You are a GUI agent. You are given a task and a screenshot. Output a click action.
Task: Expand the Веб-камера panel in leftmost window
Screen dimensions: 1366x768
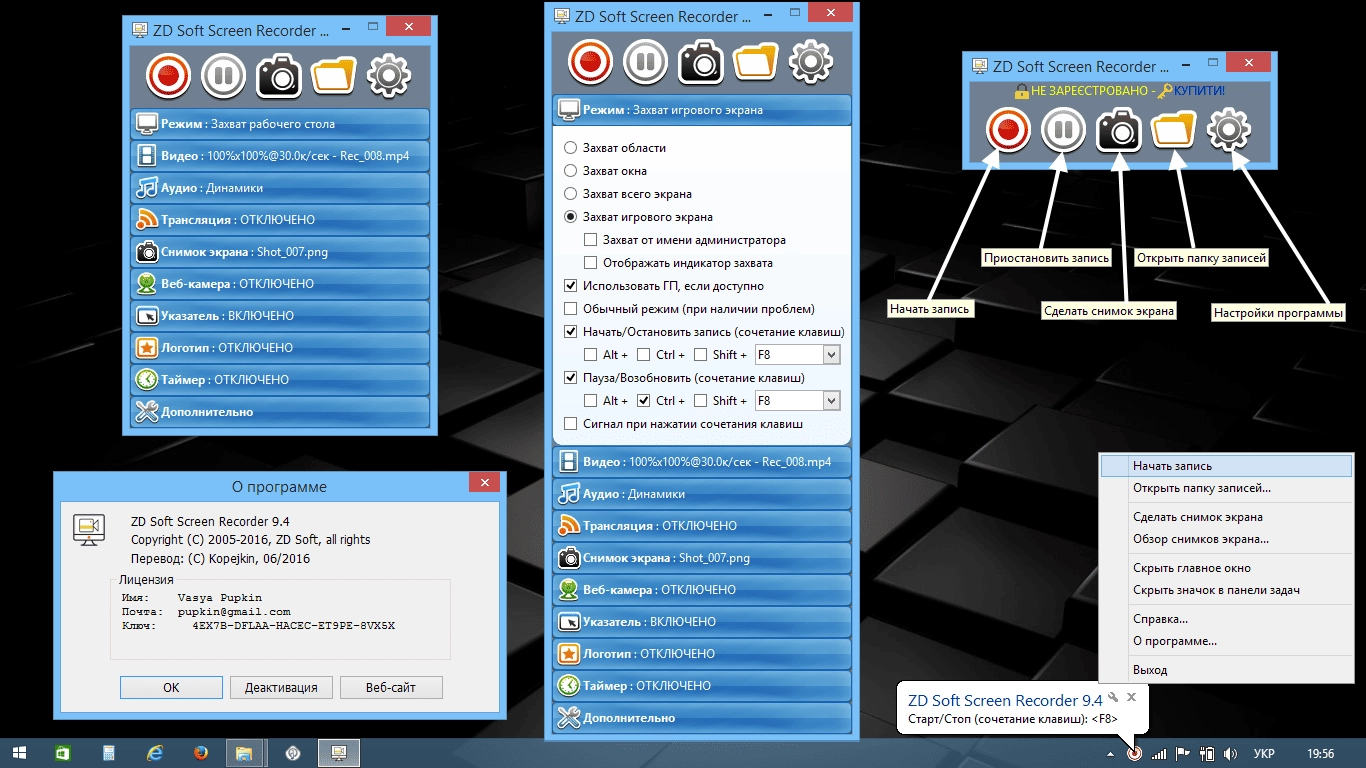coord(280,284)
